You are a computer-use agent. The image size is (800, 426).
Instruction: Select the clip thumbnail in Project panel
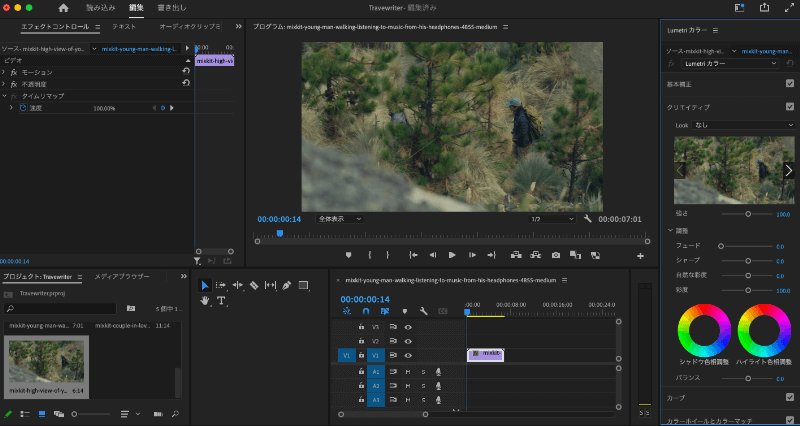pos(47,362)
